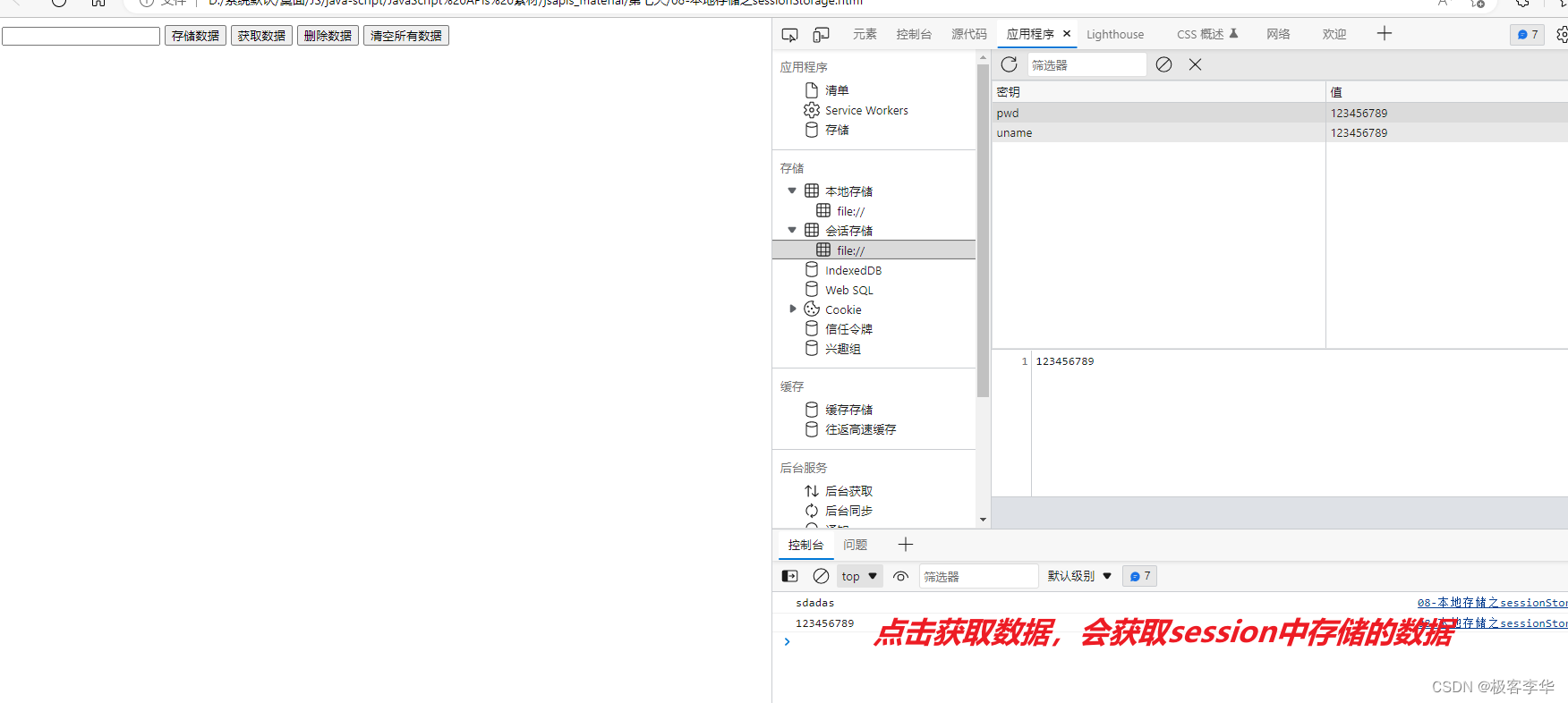Delete selected storage entry with X icon
1568x703 pixels.
tap(1195, 64)
